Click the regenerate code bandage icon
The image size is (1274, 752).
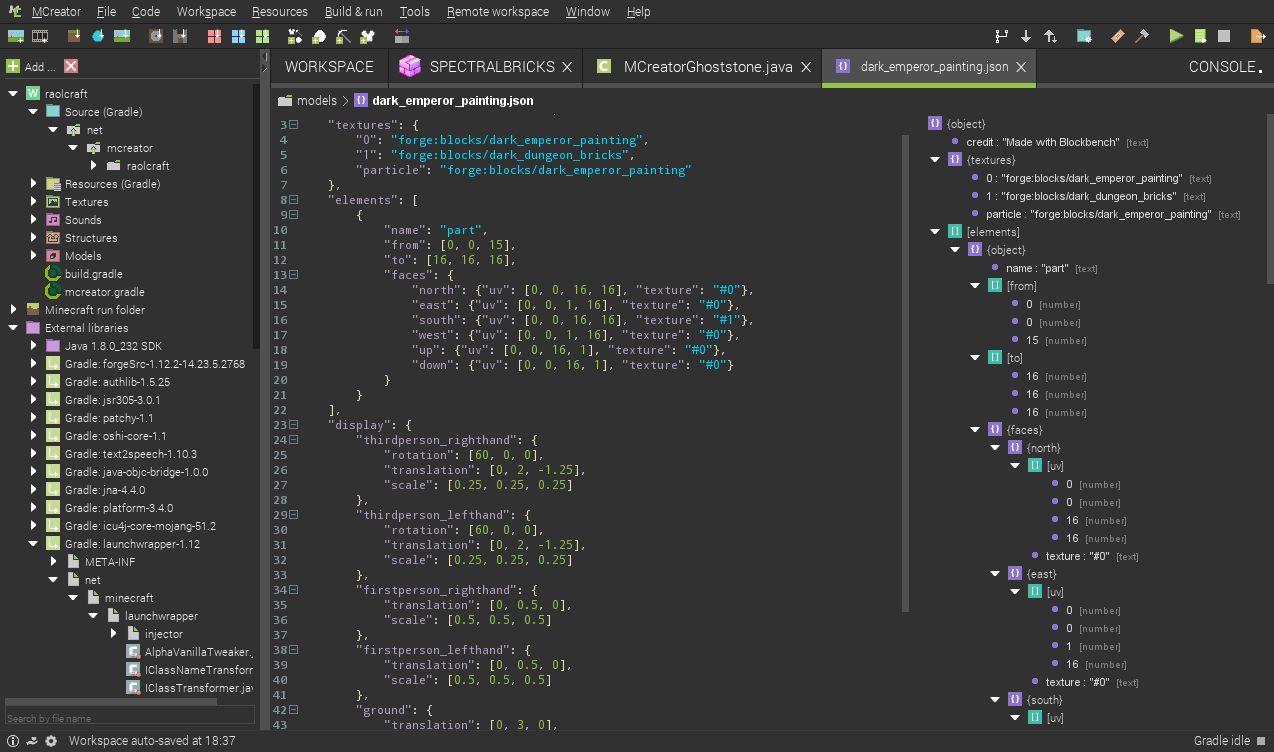[1118, 36]
